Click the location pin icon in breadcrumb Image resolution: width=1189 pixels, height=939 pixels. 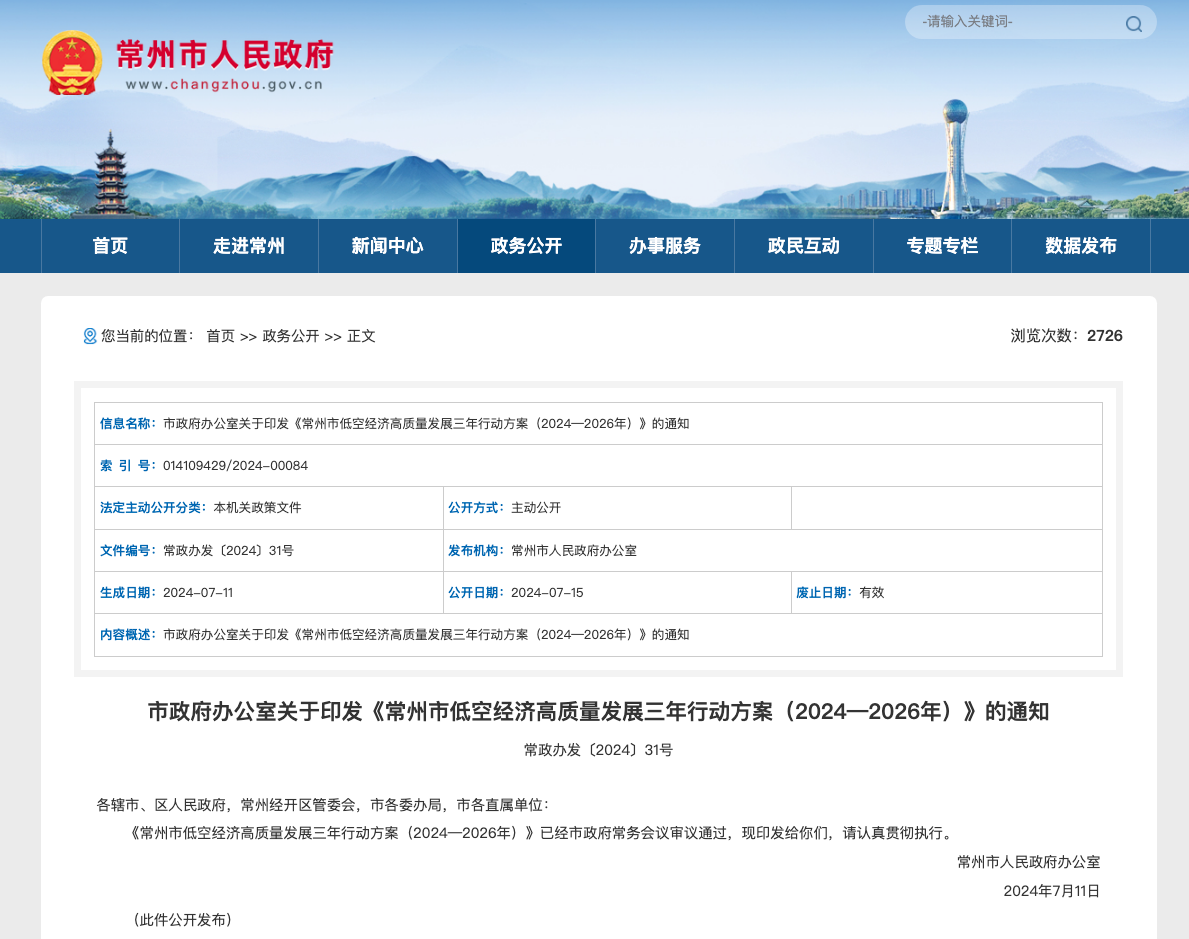pos(89,336)
